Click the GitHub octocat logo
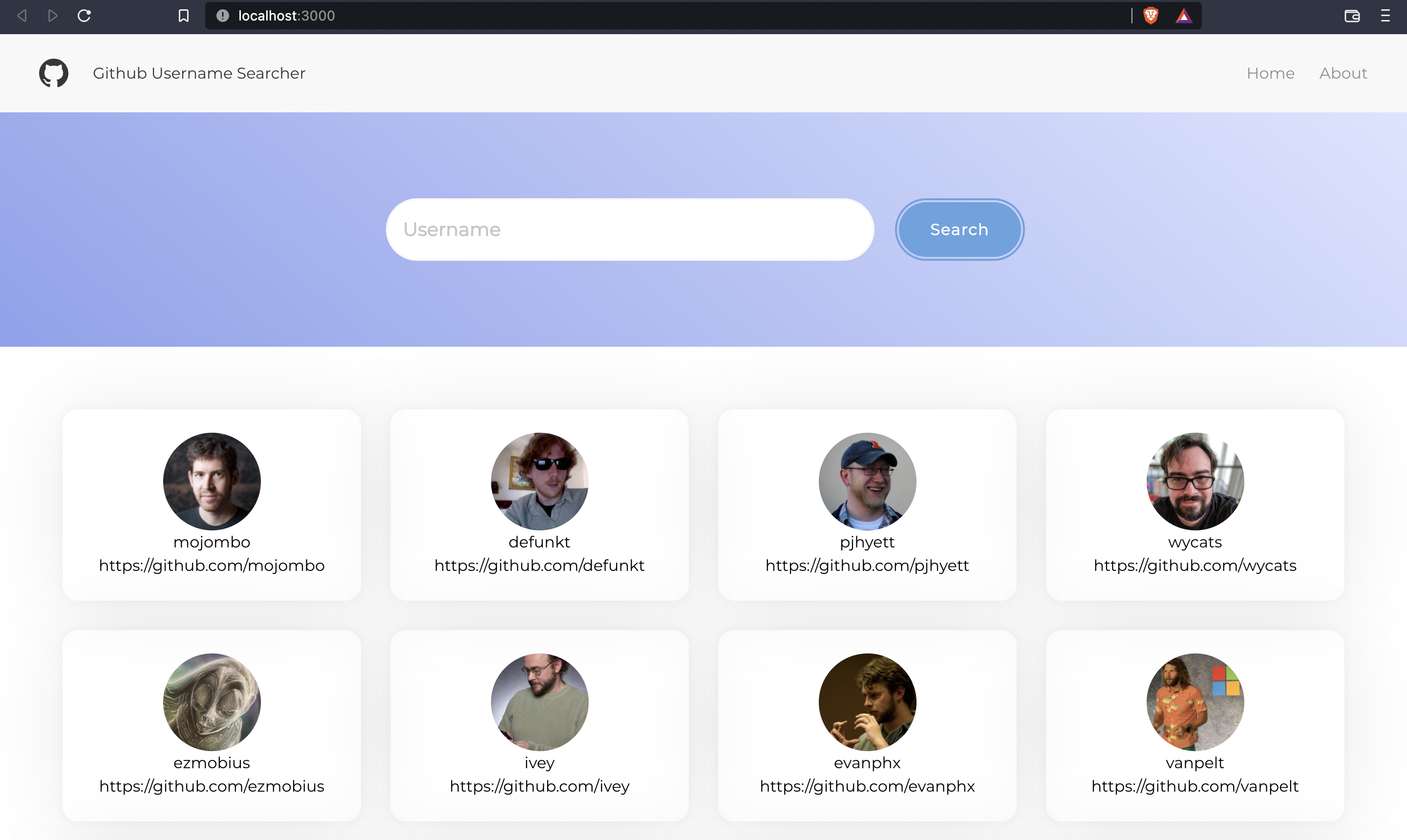 click(54, 73)
